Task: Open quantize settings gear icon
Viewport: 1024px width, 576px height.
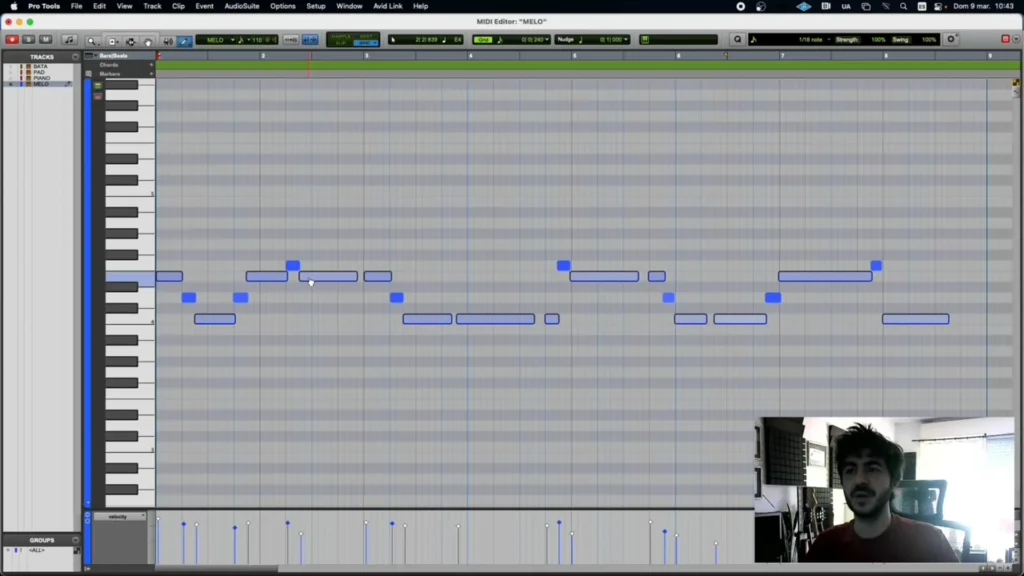Action: click(x=952, y=39)
